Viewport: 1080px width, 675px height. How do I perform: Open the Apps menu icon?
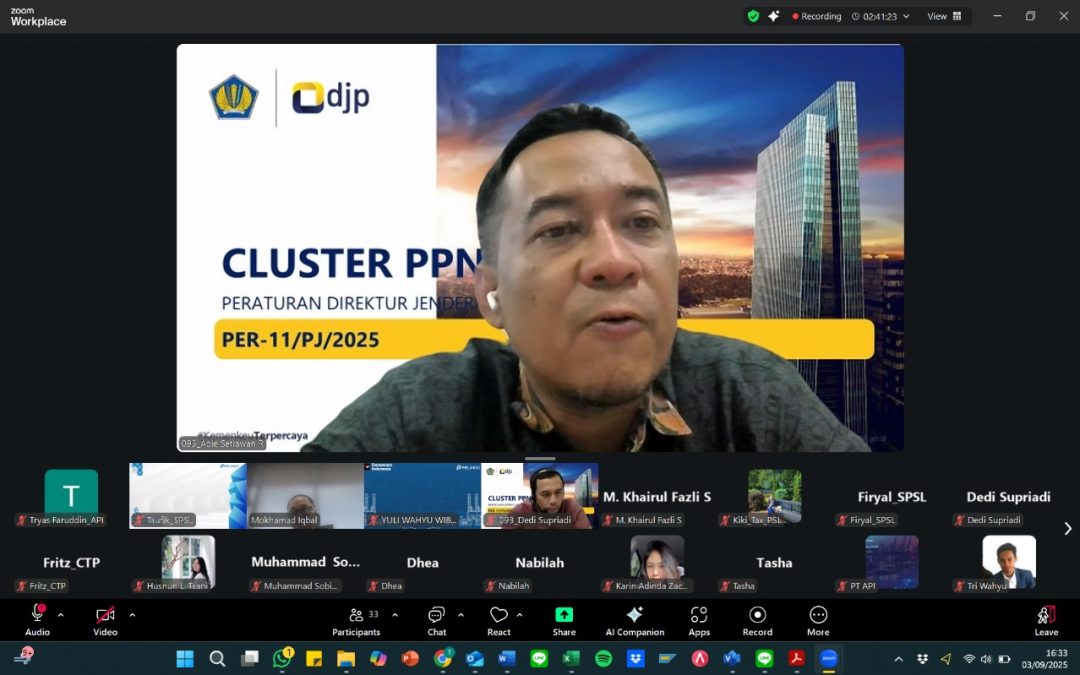click(x=699, y=620)
